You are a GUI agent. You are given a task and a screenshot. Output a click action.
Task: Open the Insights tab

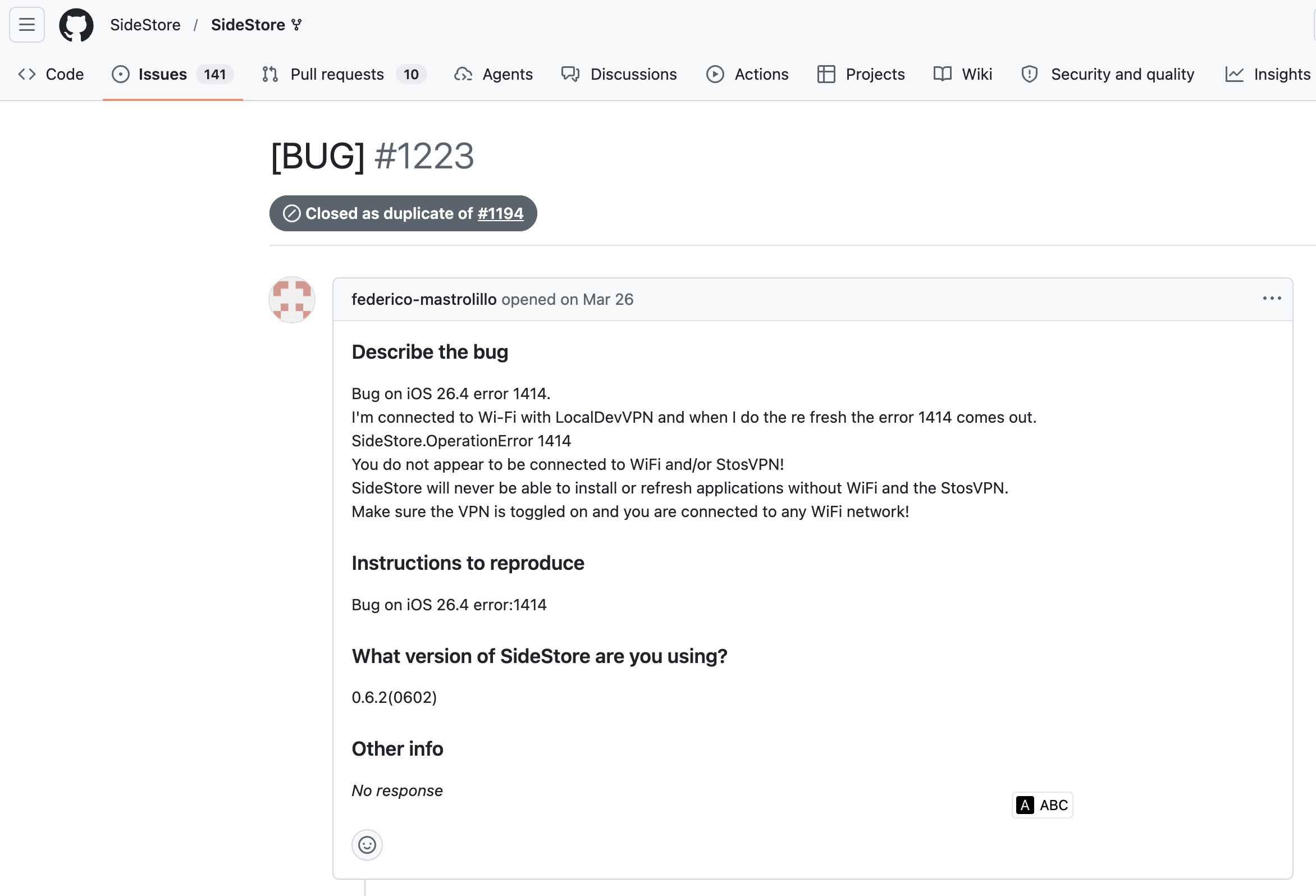[1267, 74]
